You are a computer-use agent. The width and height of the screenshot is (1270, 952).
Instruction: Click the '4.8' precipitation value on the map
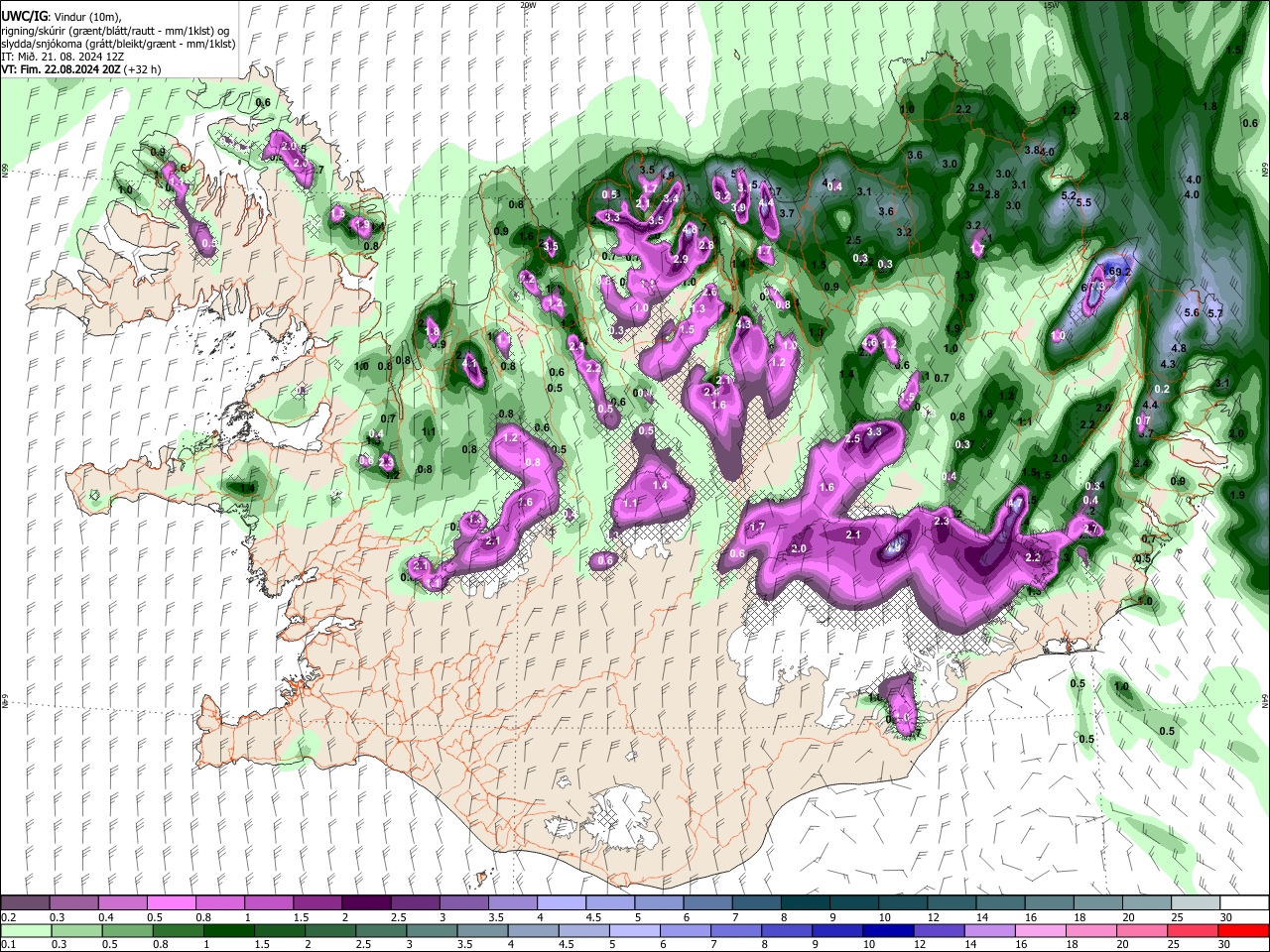(1179, 349)
